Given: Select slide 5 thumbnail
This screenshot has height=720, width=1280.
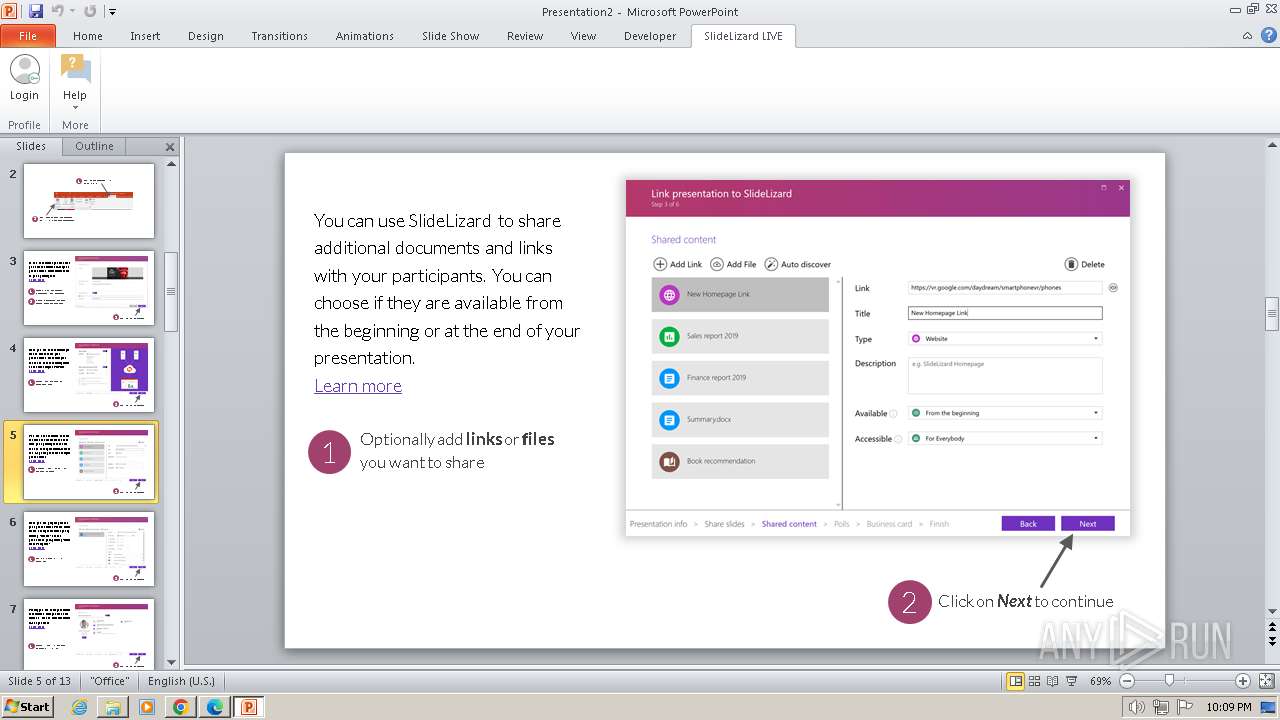Looking at the screenshot, I should click(x=89, y=462).
